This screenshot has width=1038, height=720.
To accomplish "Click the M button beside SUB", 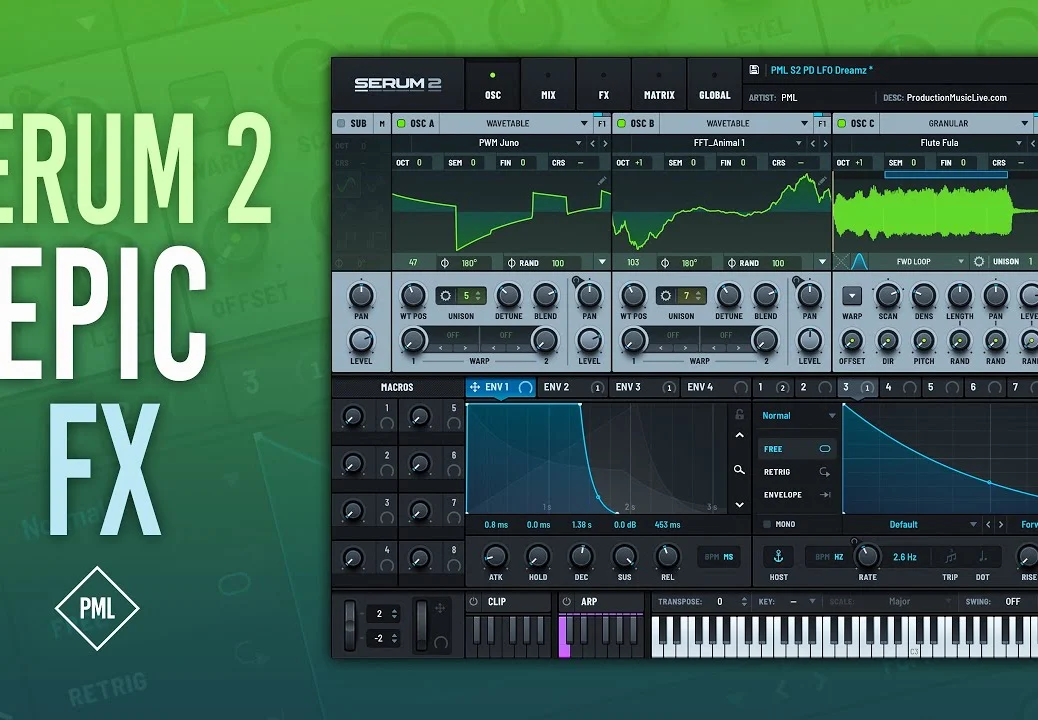I will click(382, 123).
